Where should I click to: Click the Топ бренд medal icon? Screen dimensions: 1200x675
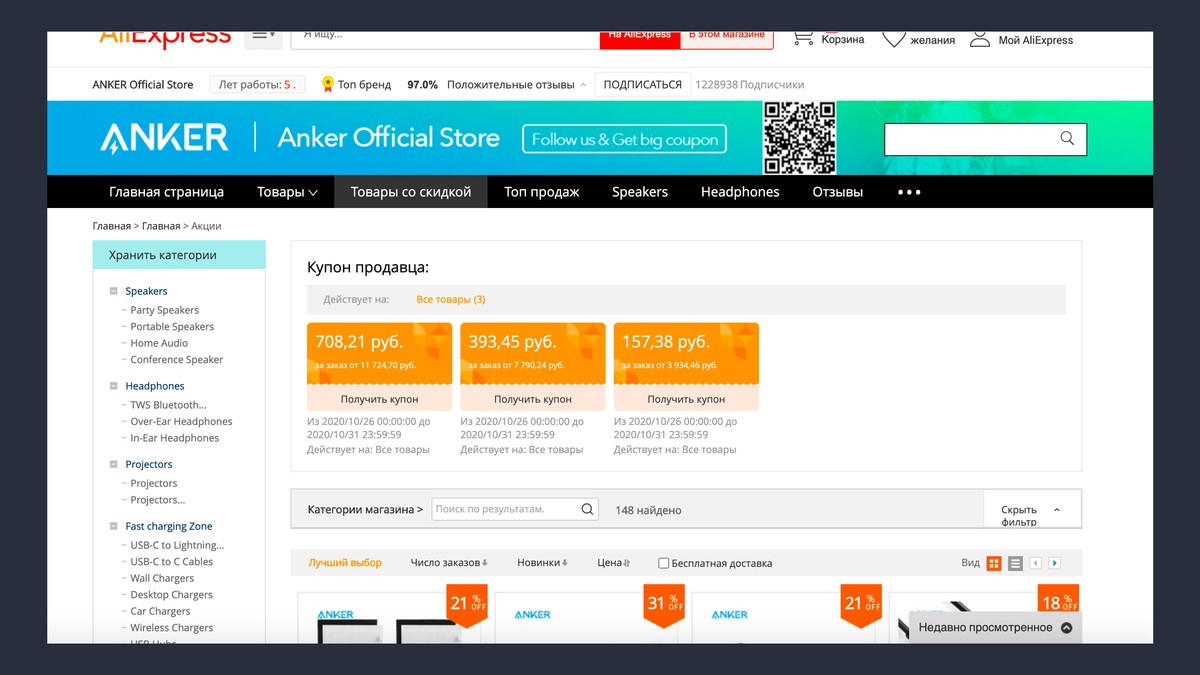pyautogui.click(x=327, y=85)
